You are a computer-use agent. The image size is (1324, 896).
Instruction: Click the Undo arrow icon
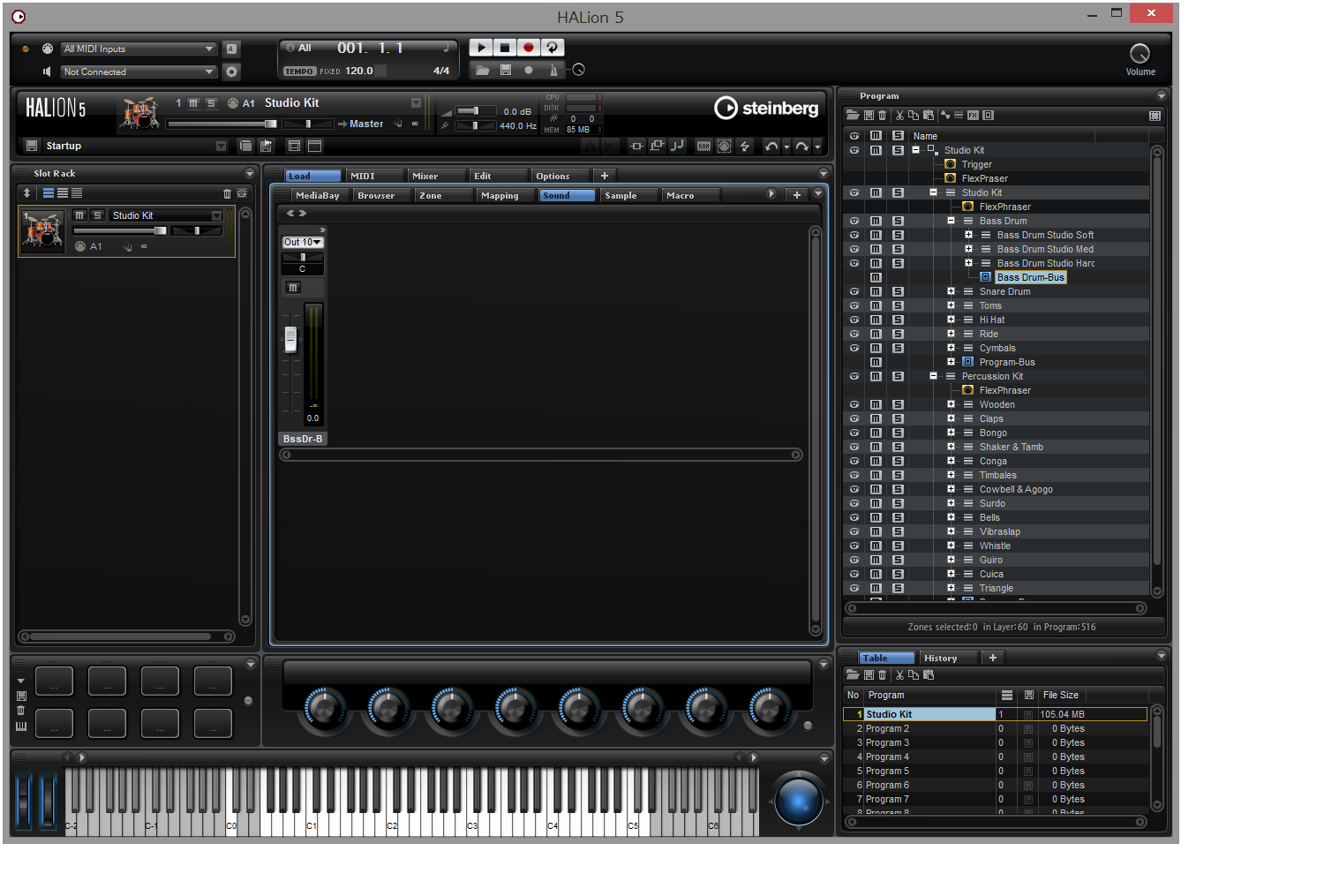point(771,147)
